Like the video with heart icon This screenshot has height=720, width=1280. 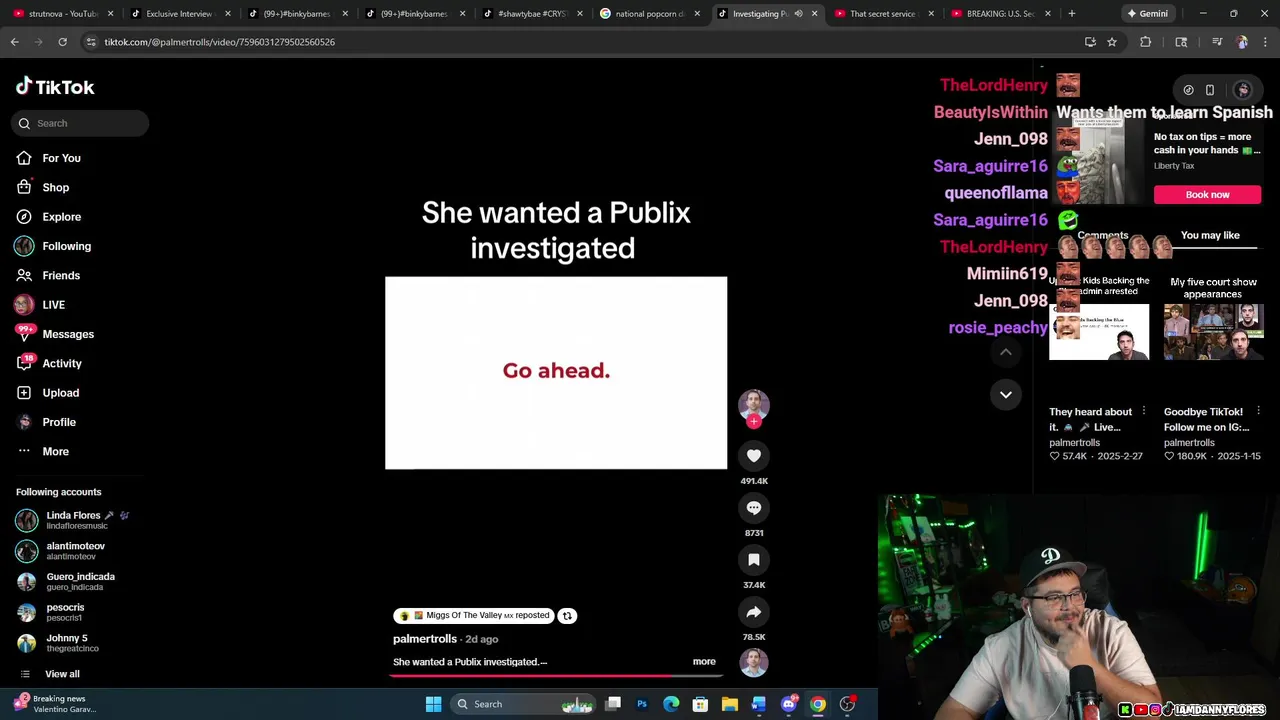pyautogui.click(x=754, y=456)
